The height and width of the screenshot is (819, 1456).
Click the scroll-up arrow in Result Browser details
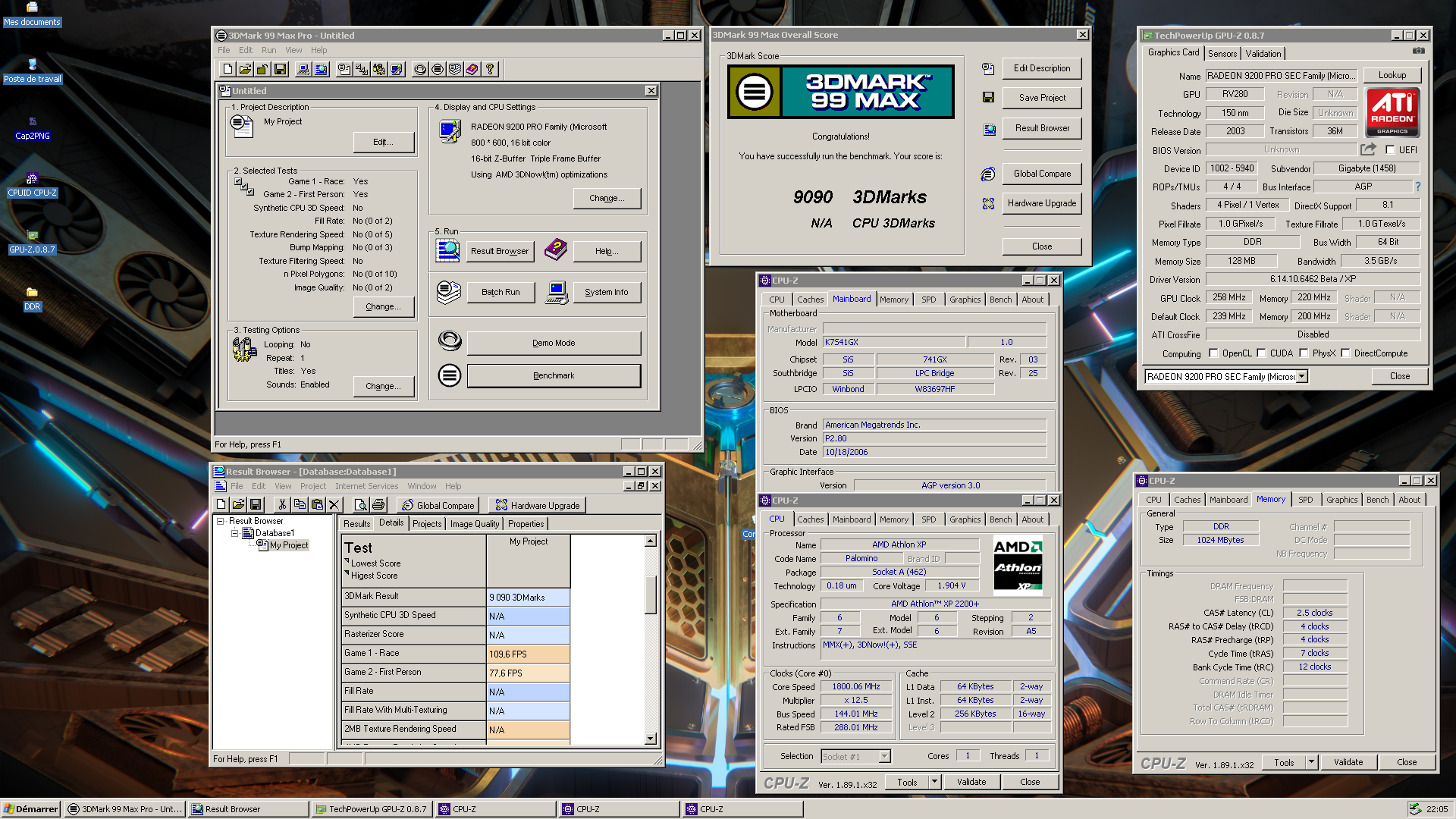651,541
